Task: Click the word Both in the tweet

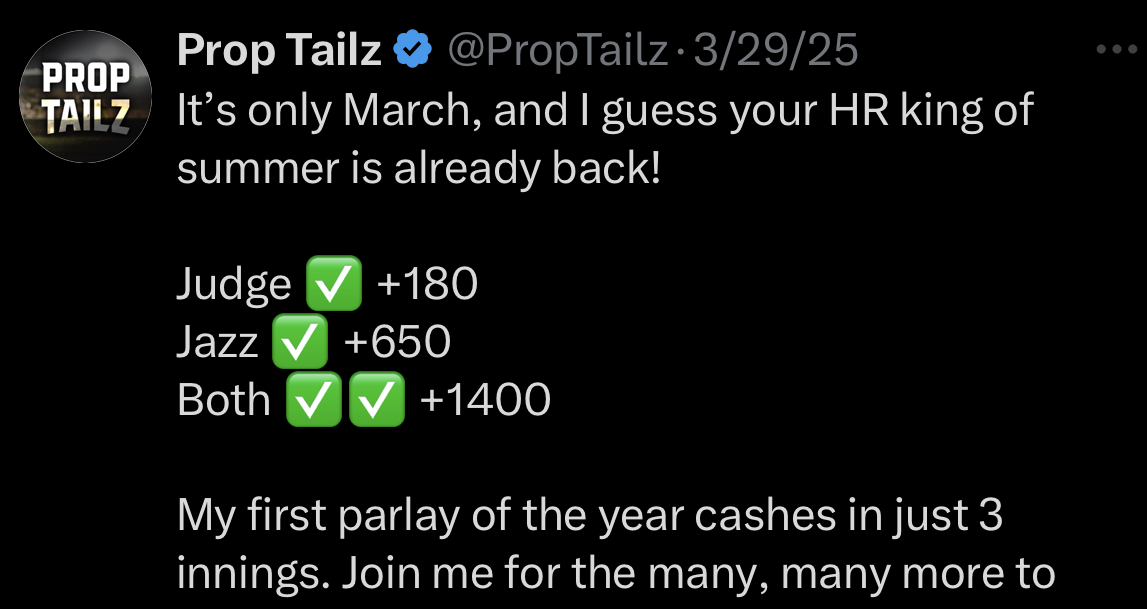Action: point(224,399)
